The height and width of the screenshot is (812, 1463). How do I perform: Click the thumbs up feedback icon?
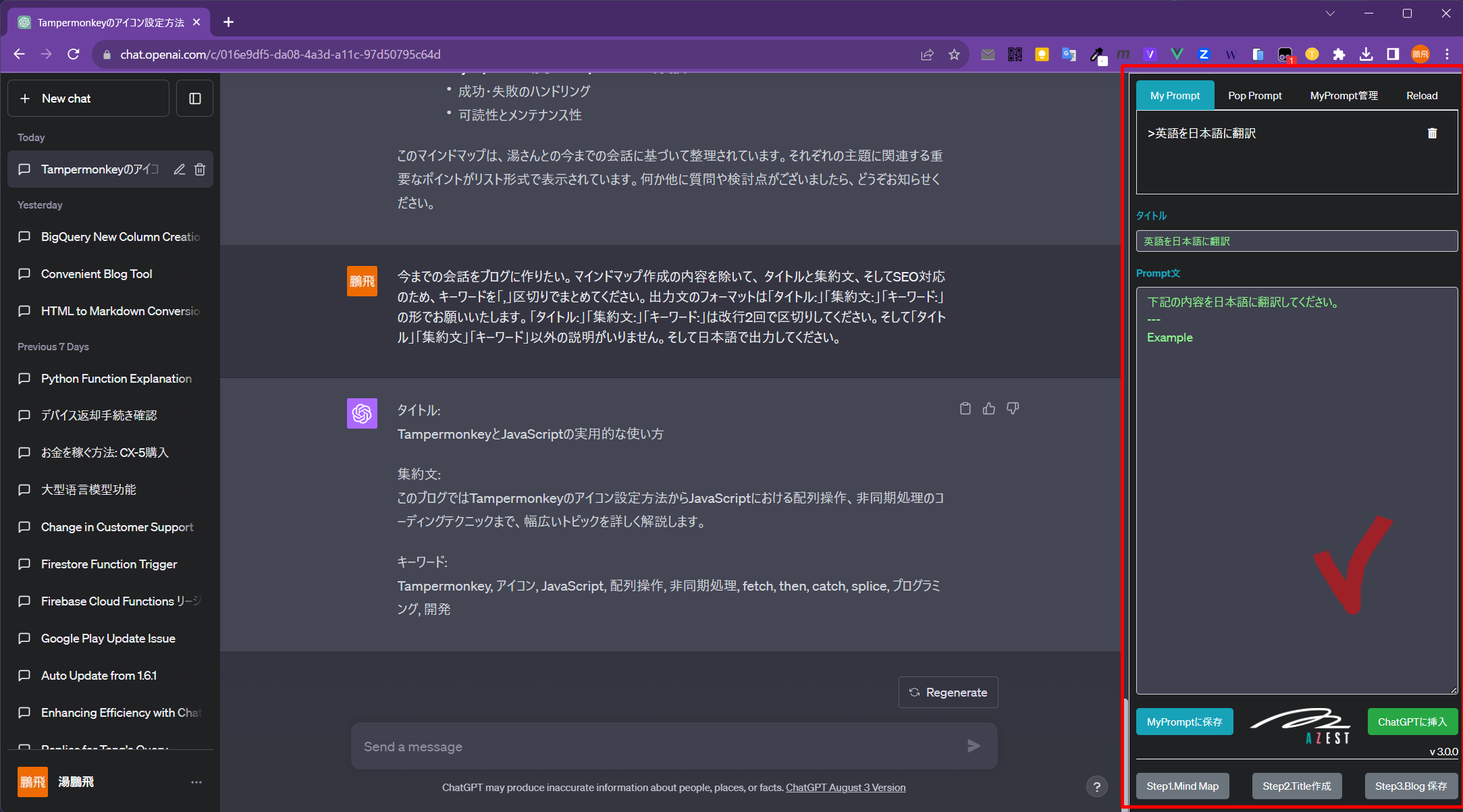tap(989, 408)
